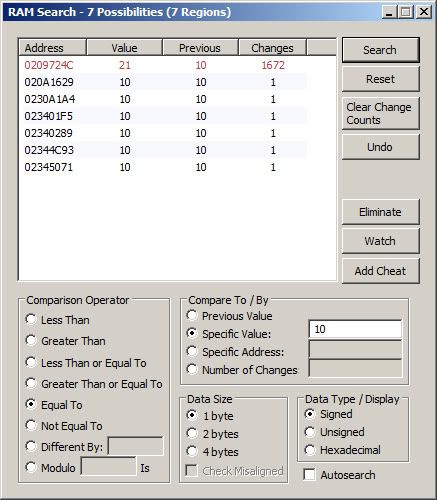Select address row 0209724C

pyautogui.click(x=163, y=65)
